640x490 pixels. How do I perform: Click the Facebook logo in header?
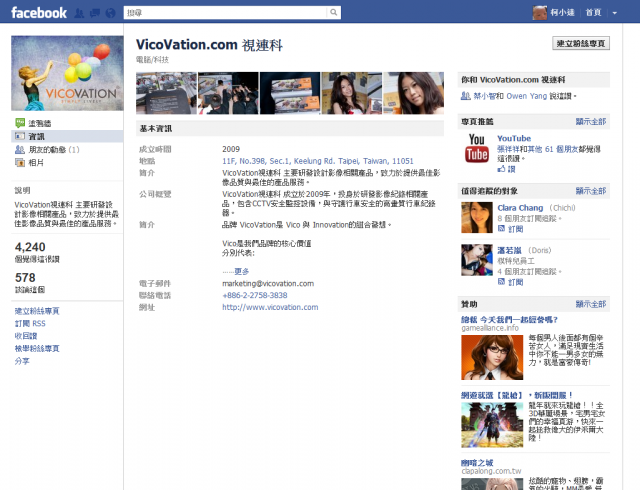point(39,13)
